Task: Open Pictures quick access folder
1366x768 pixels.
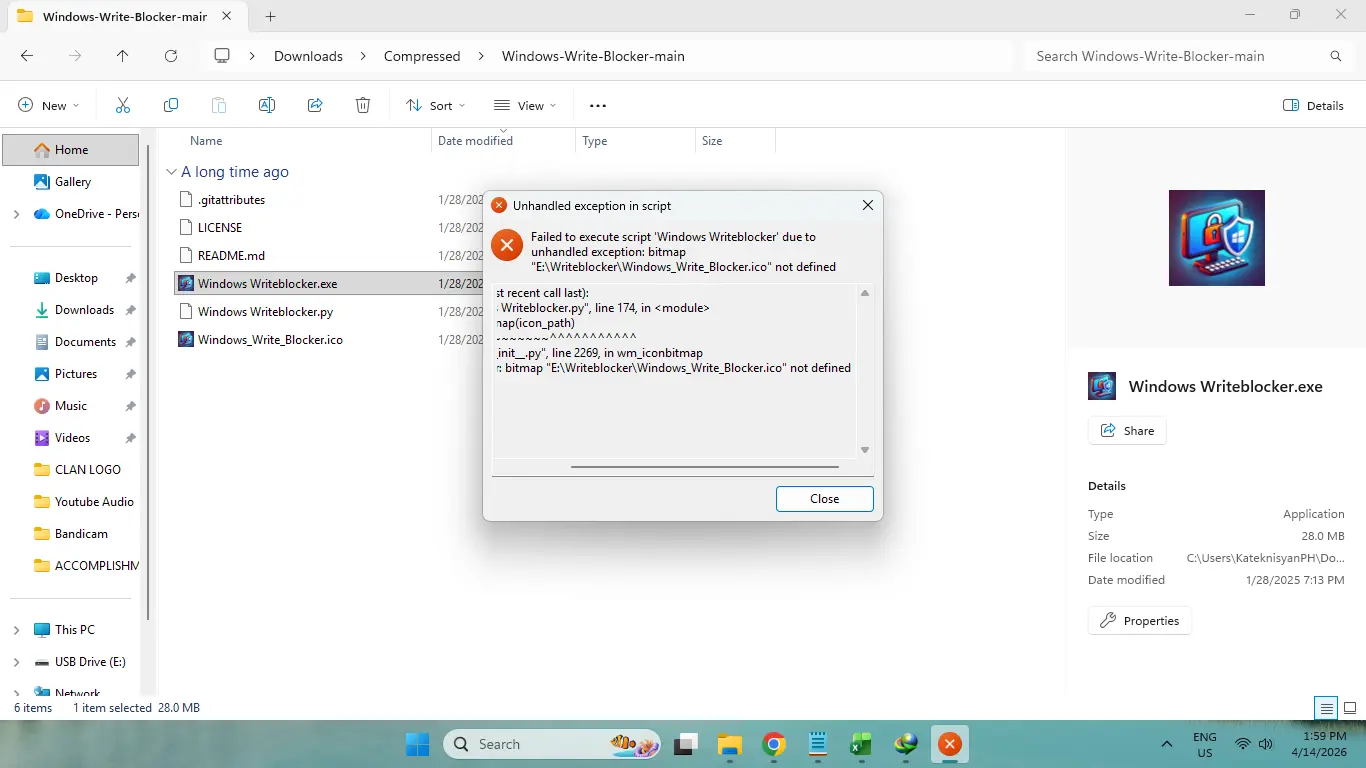Action: point(76,374)
